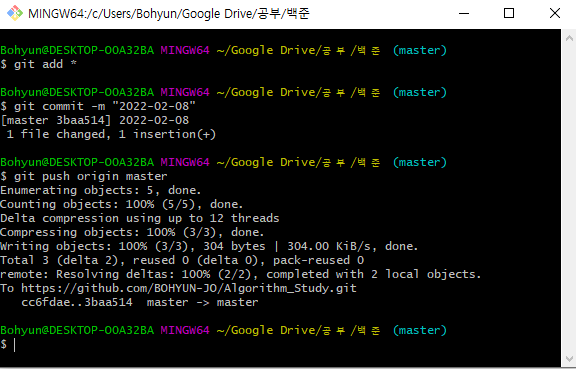The width and height of the screenshot is (576, 369).
Task: Click the "Enumerating objects: 5, done." line
Action: (101, 190)
